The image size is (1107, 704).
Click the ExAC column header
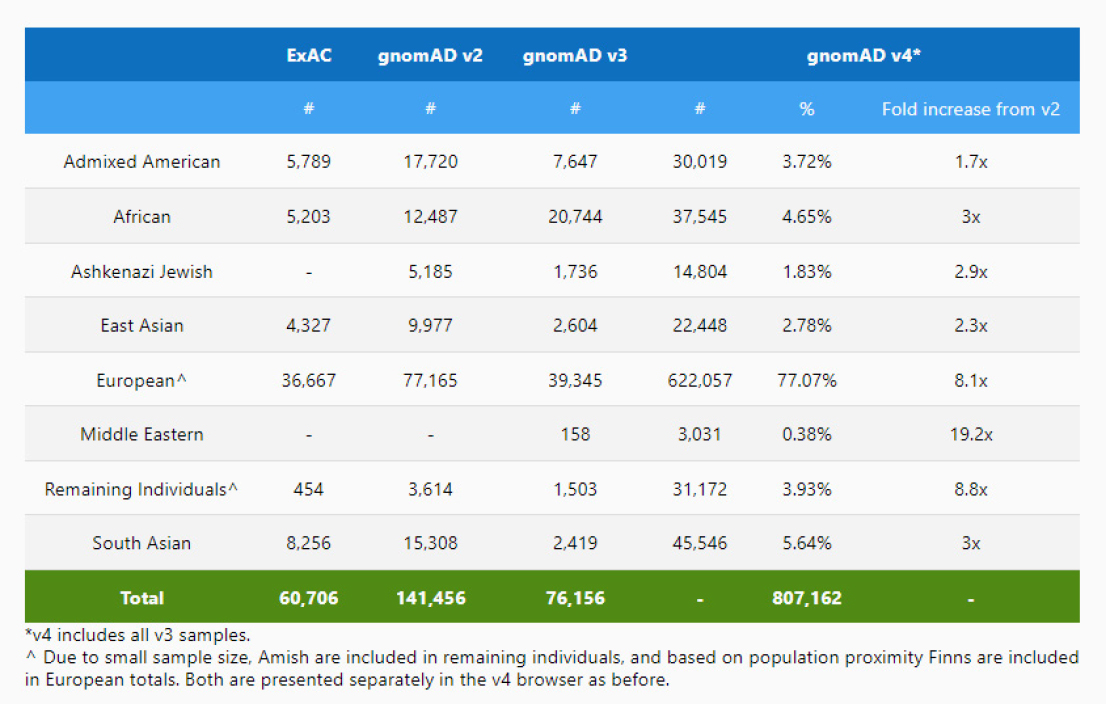[x=309, y=55]
